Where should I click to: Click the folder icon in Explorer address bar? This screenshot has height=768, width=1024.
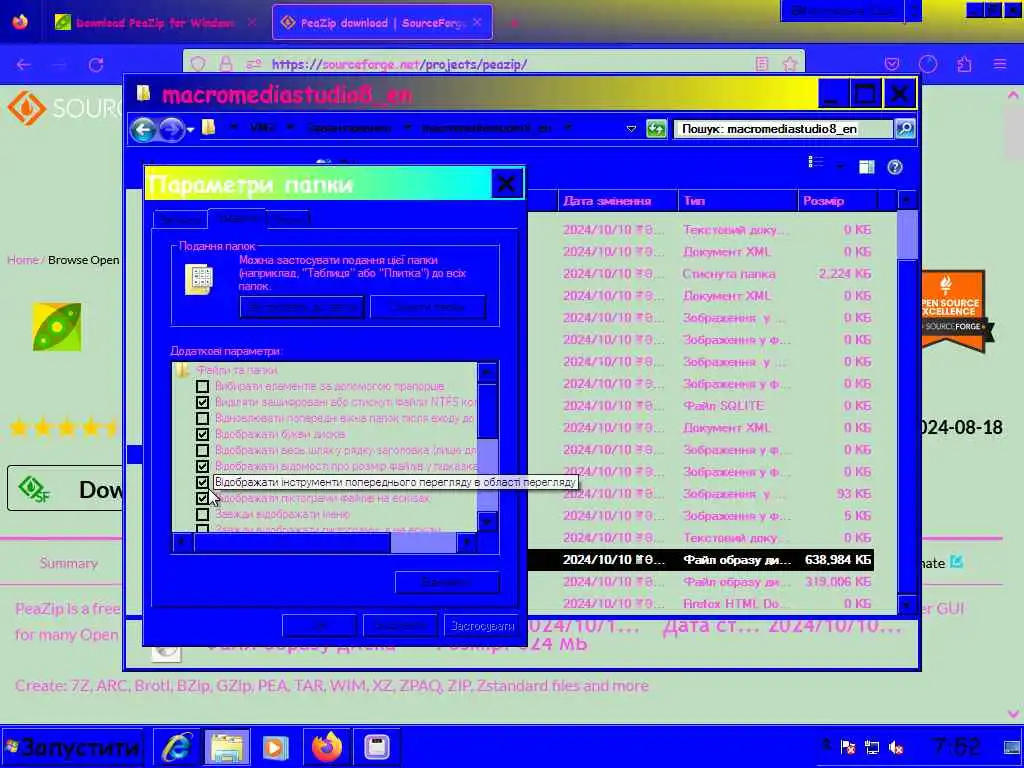coord(209,127)
